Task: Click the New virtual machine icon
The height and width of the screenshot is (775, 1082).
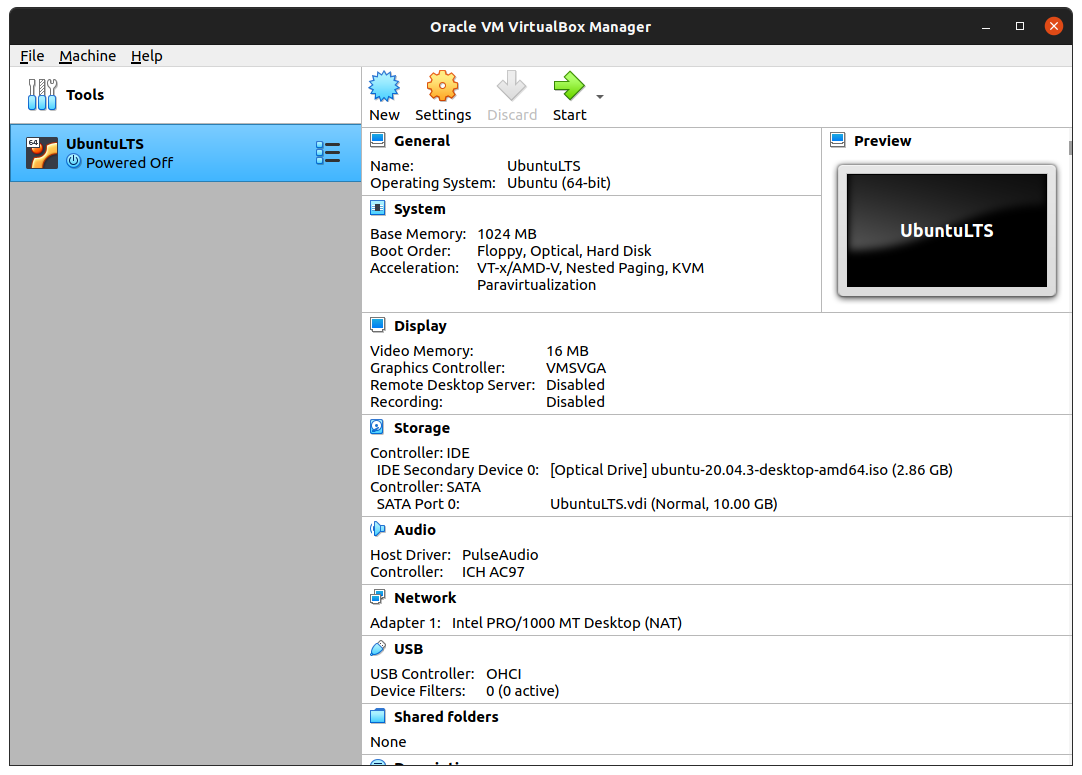Action: 384,88
